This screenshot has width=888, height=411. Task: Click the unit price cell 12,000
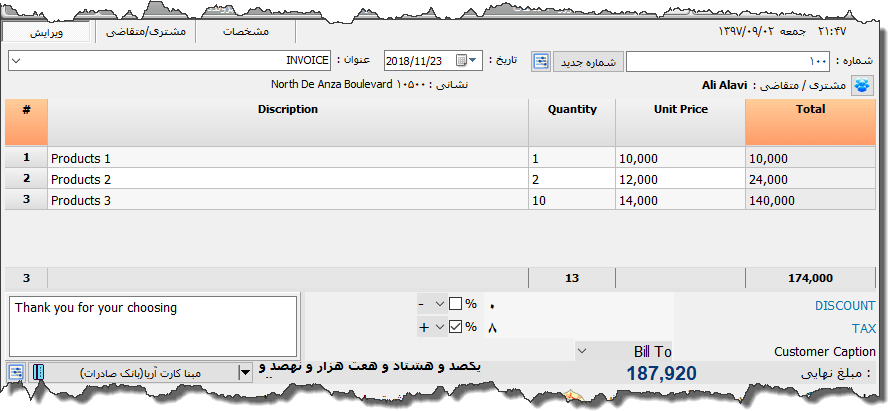tap(681, 179)
